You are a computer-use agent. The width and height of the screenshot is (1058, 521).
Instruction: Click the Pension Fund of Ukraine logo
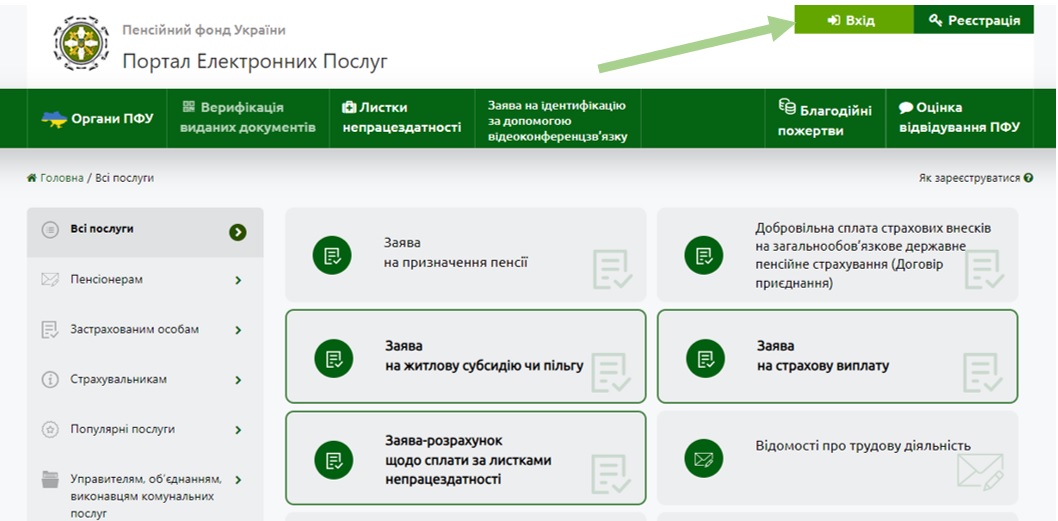(81, 43)
